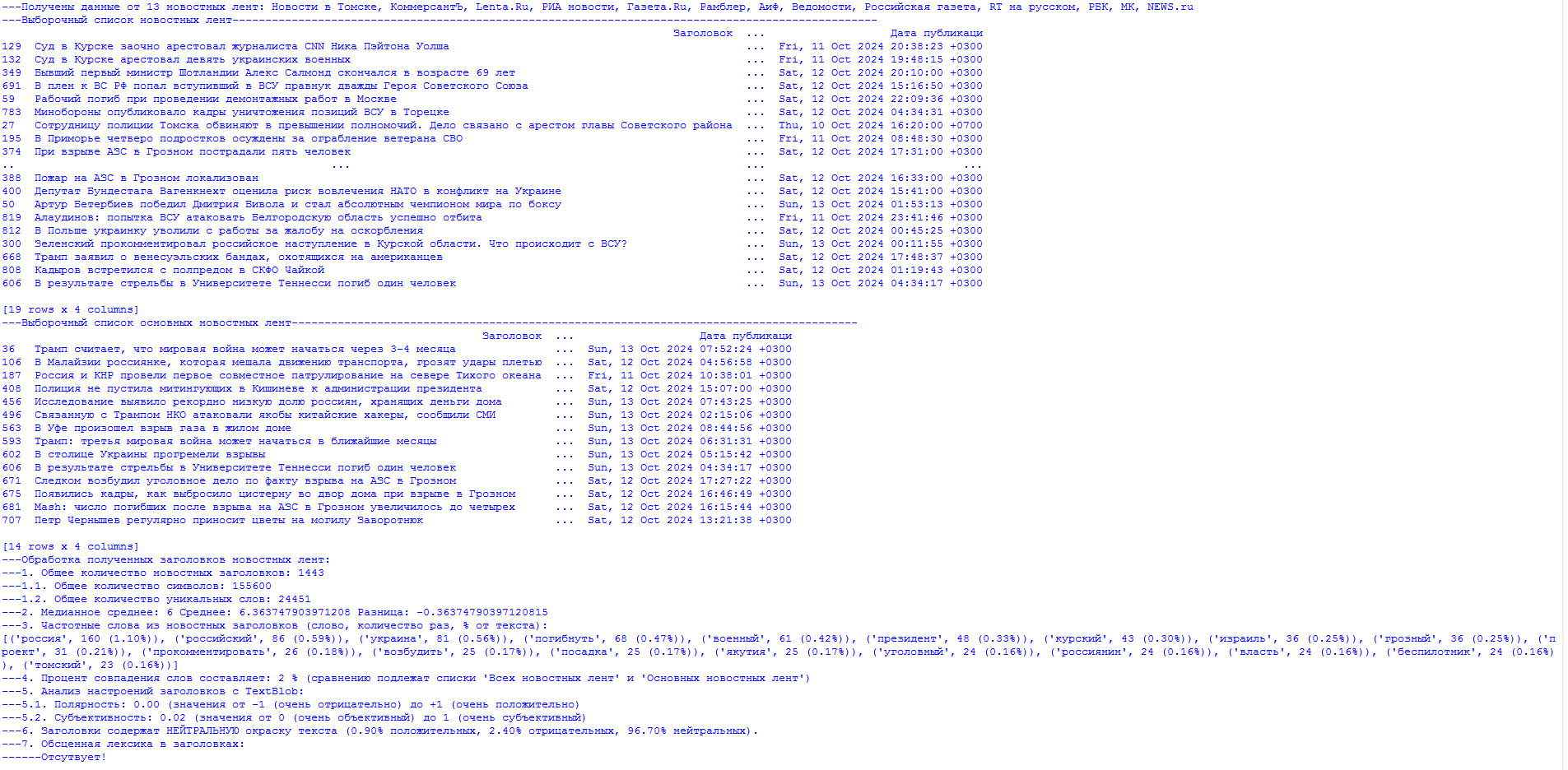Viewport: 1568px width, 770px height.
Task: Click headline 'Следком возбудил уголовное дело' about Грозный
Action: (x=244, y=480)
